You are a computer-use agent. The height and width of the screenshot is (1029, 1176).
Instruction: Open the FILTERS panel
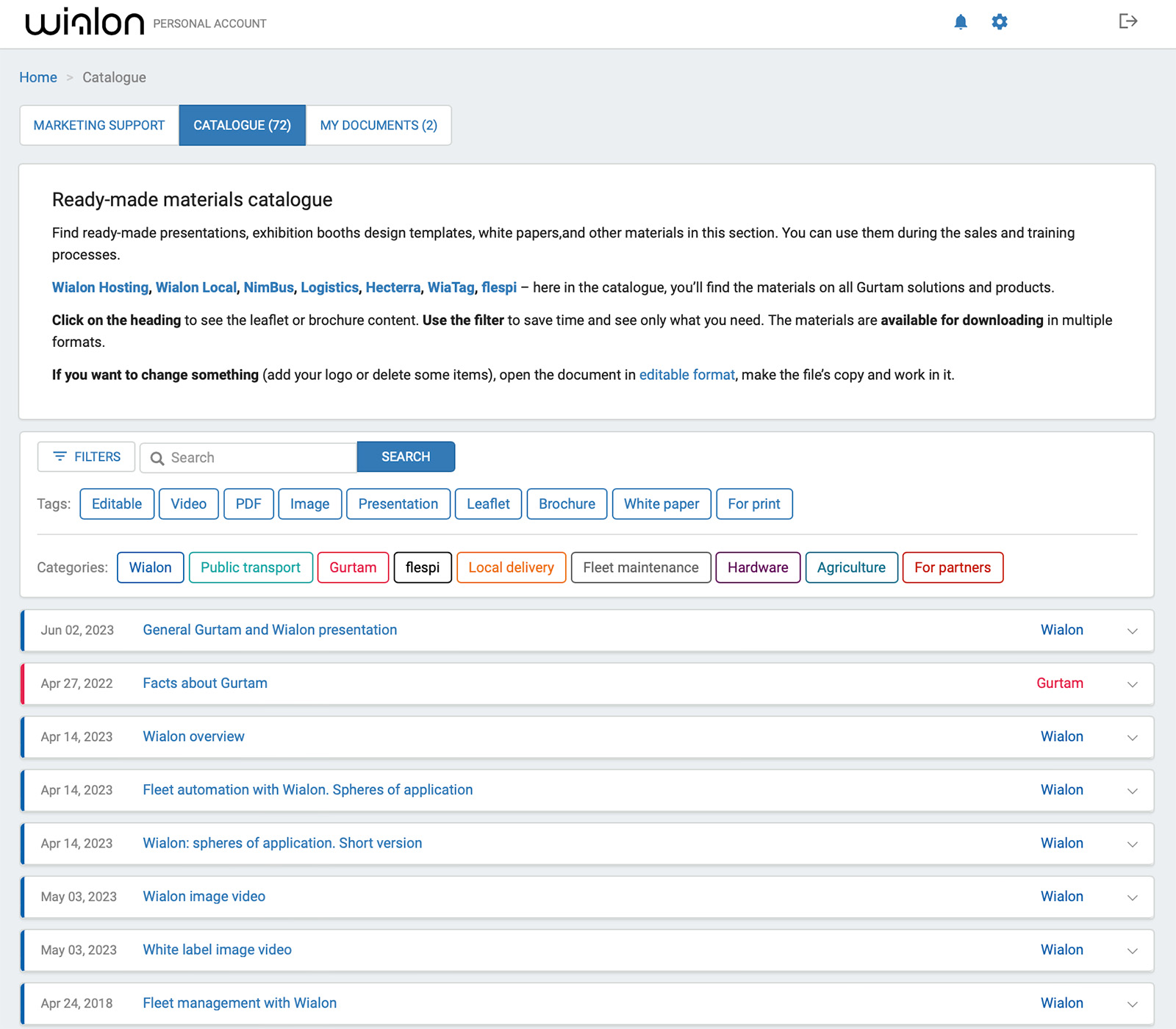point(86,456)
